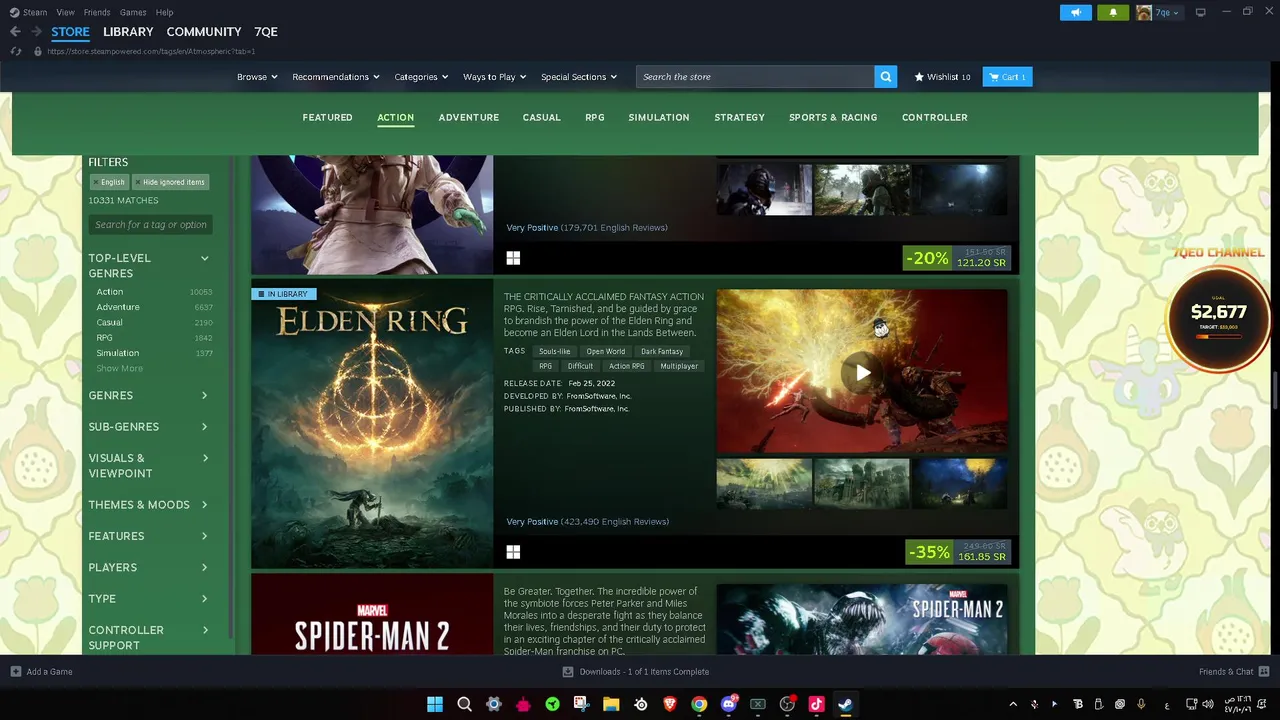This screenshot has height=720, width=1280.
Task: Open the green notifications bell
Action: (x=1113, y=12)
